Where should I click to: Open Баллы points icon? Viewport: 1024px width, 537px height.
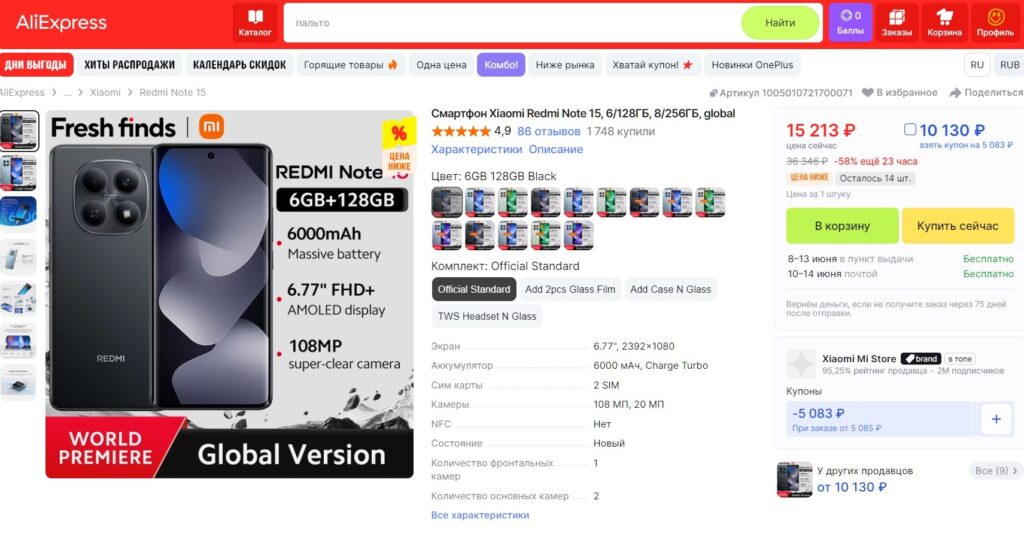(850, 23)
